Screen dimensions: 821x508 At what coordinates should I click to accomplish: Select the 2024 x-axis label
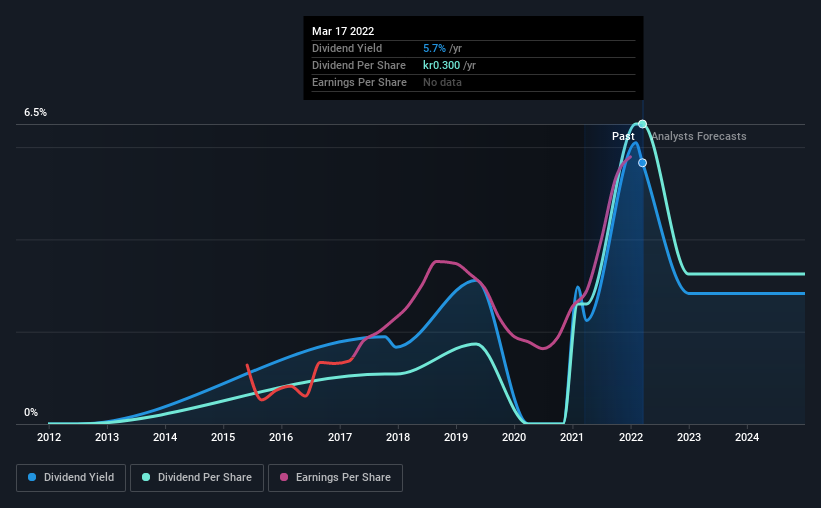(x=747, y=437)
